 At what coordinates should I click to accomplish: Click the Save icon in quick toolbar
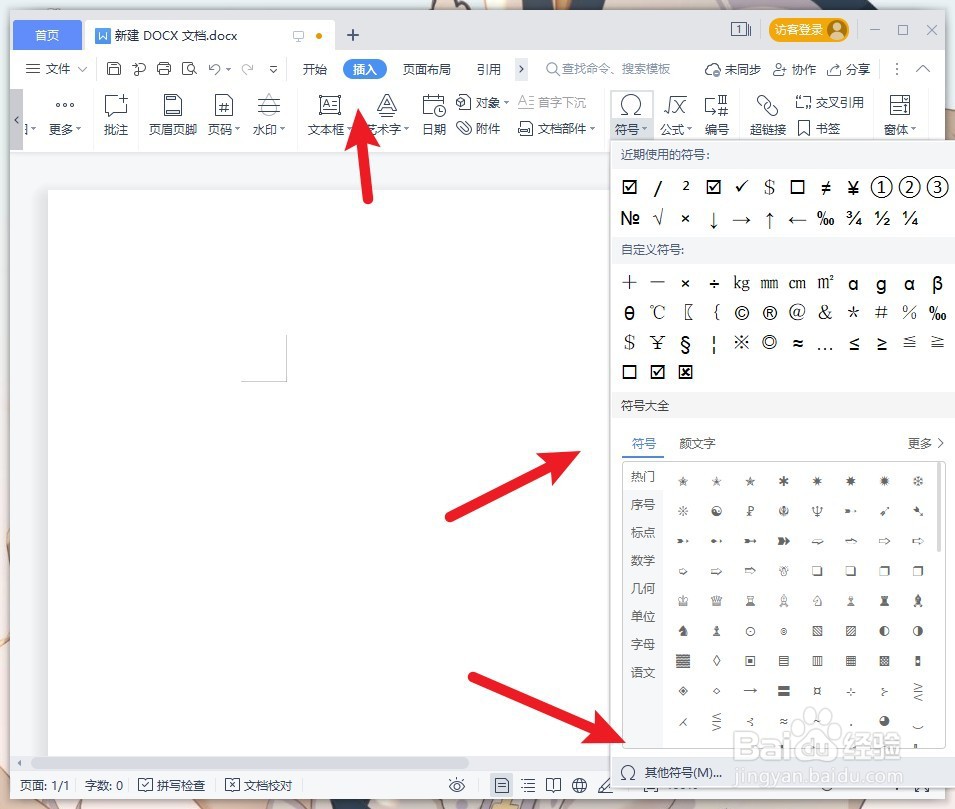113,69
